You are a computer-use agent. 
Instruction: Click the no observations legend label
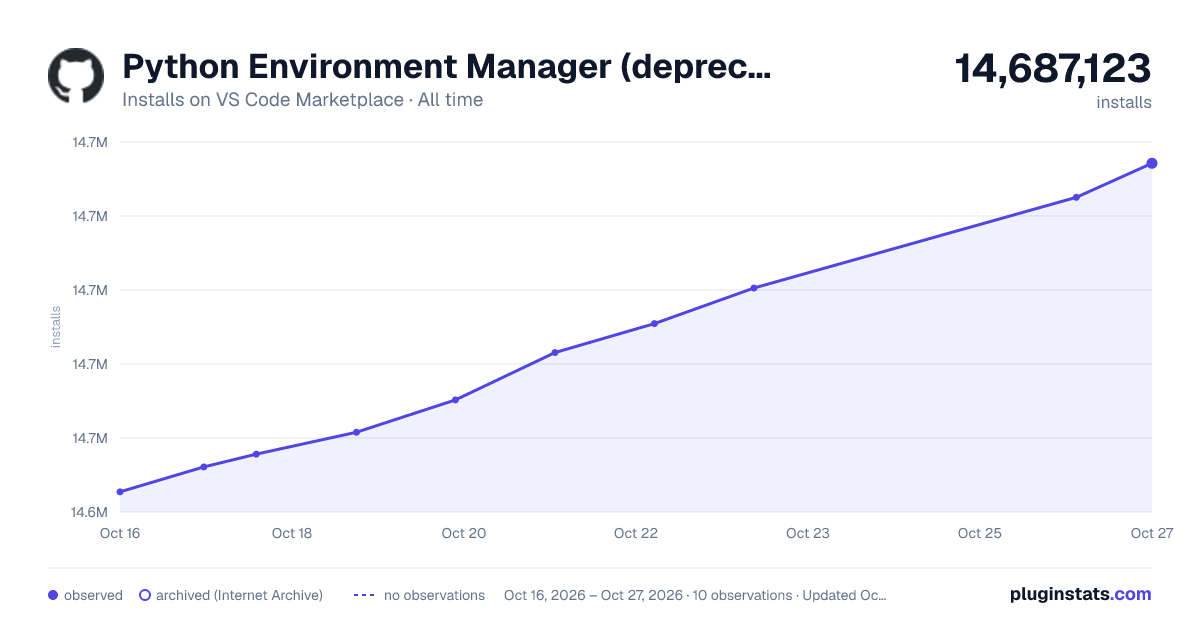pos(434,595)
